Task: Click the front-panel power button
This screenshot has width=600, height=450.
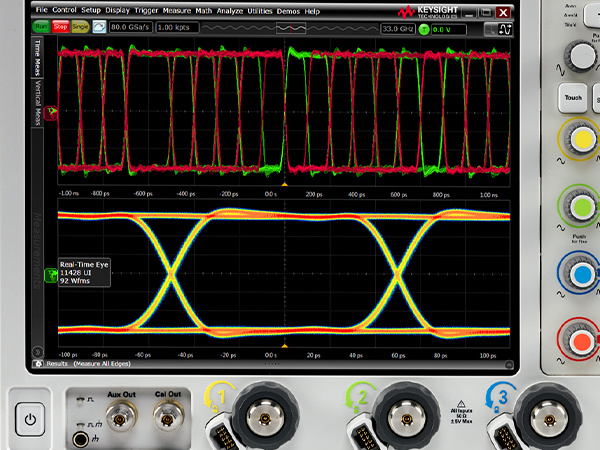Action: click(30, 419)
